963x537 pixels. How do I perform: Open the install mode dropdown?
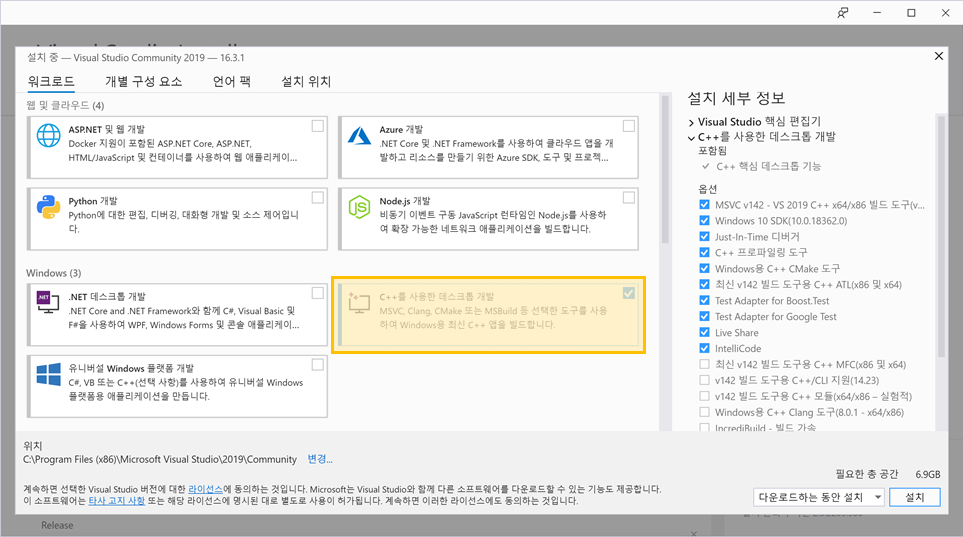tap(819, 497)
